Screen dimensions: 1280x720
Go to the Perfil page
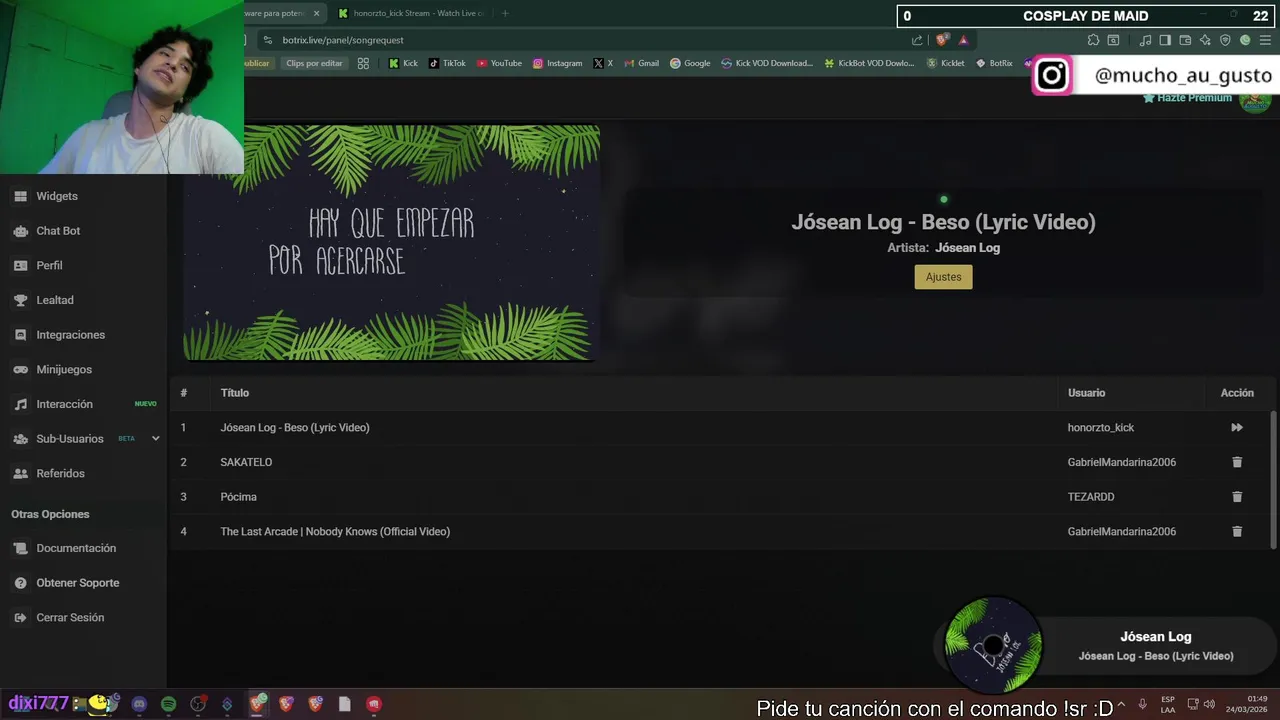49,265
